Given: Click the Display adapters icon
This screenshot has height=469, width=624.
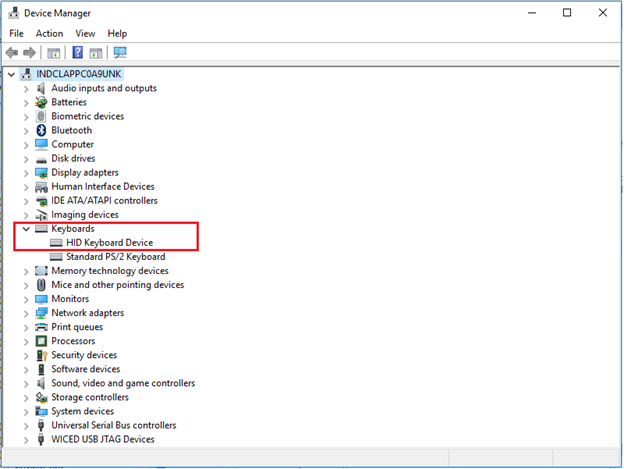Looking at the screenshot, I should click(41, 173).
